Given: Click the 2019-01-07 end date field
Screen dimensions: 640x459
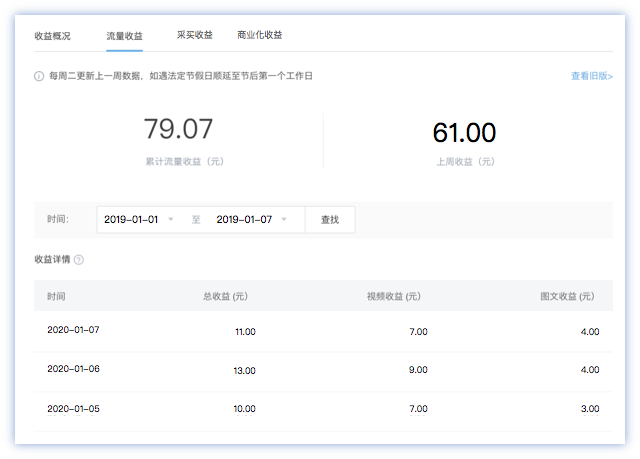Looking at the screenshot, I should pyautogui.click(x=244, y=219).
